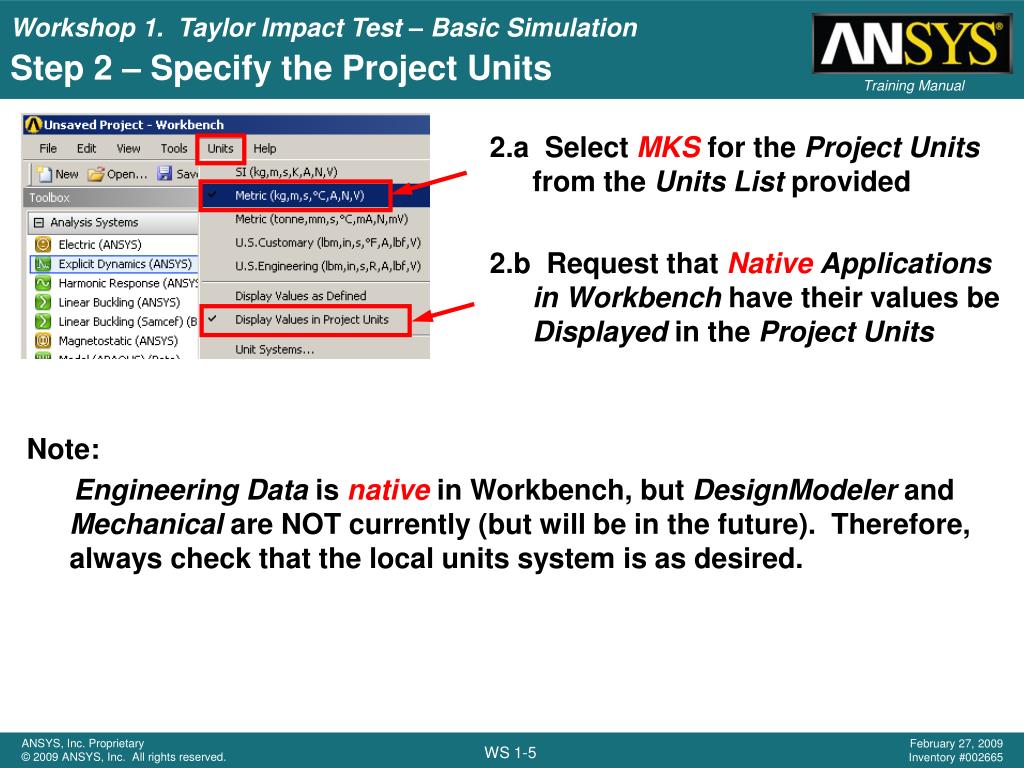Select Display Values as Defined
Screen dimensions: 1024x768
(314, 296)
